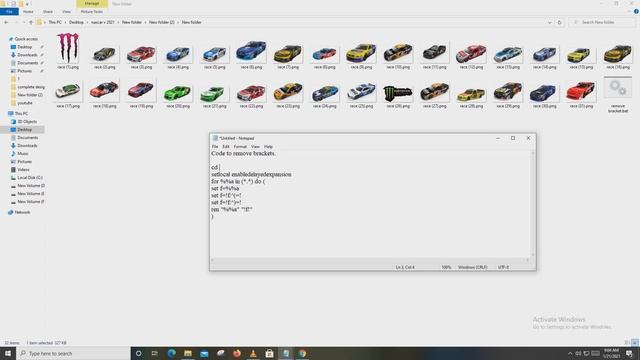
Task: Select the remove bracket.bat file icon
Action: pos(618,88)
